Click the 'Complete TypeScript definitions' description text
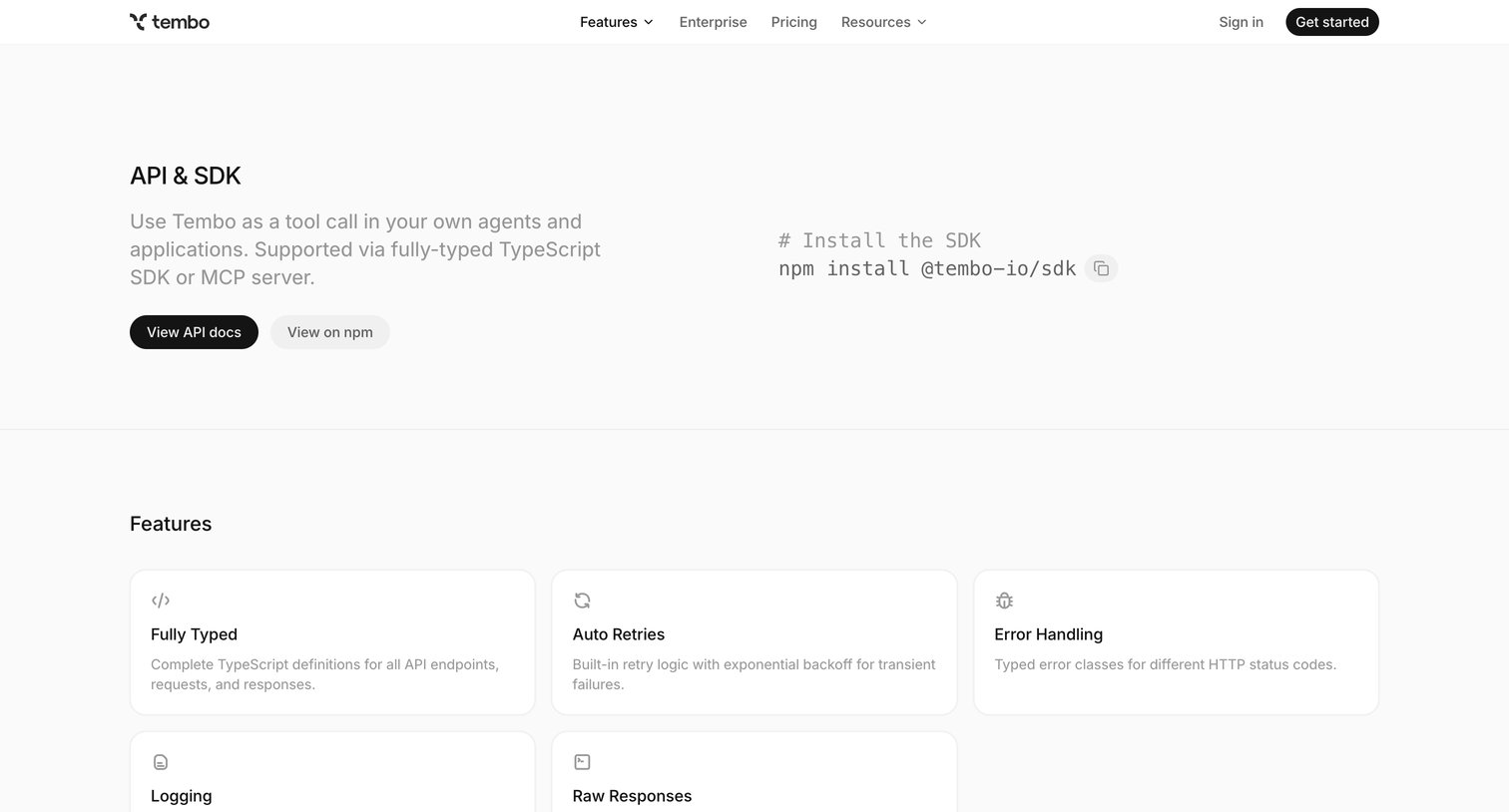 click(324, 674)
